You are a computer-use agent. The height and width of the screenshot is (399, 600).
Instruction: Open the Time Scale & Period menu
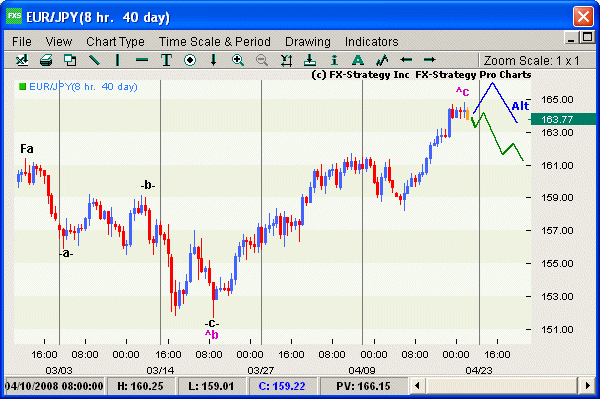(x=215, y=41)
